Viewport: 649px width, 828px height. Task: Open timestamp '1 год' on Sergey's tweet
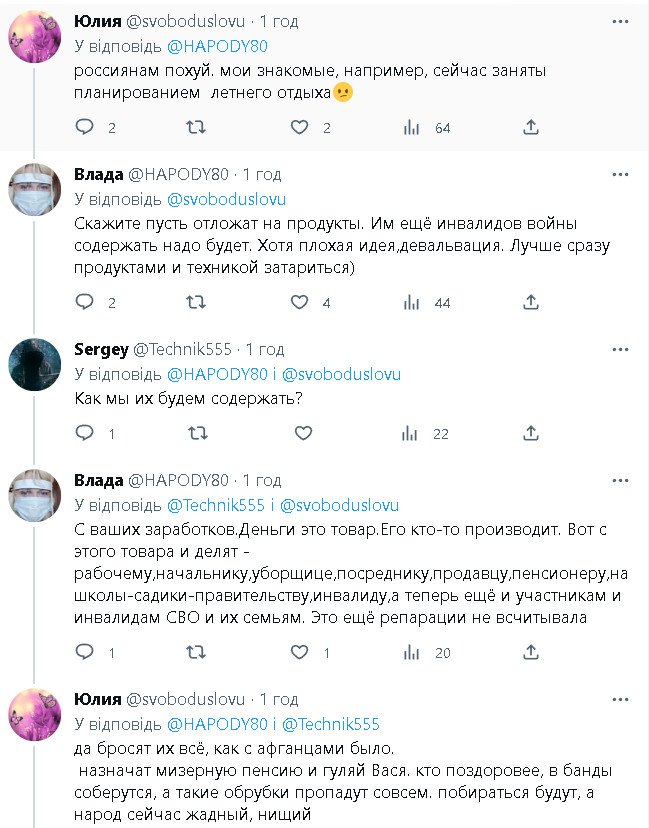(265, 349)
